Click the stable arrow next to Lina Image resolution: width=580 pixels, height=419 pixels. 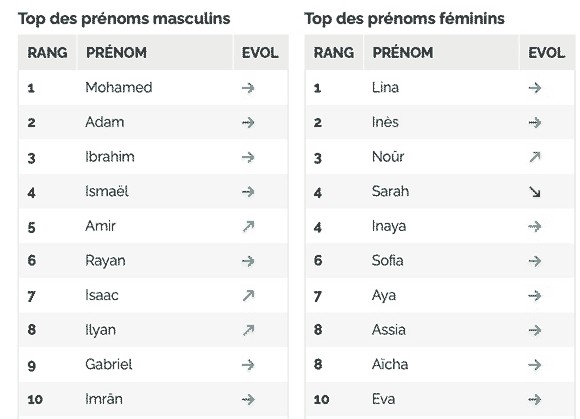tap(535, 88)
